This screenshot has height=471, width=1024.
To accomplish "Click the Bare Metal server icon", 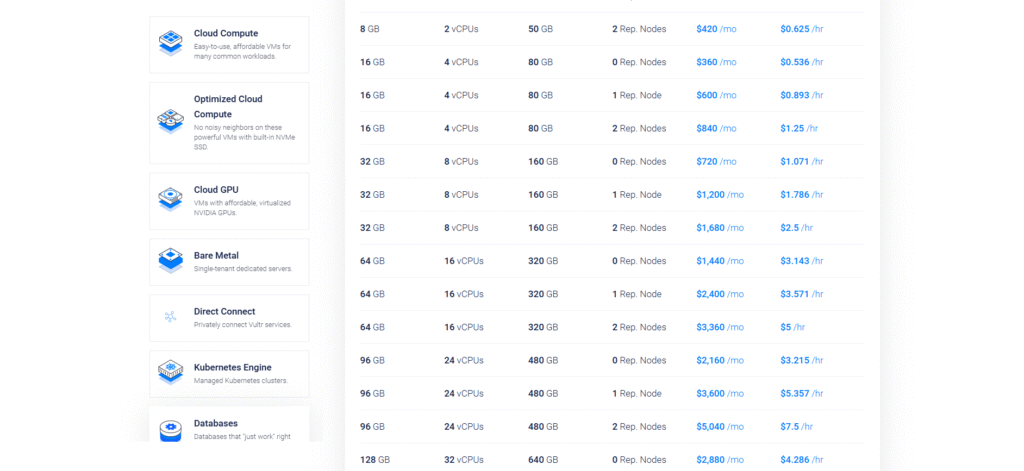I will tap(170, 260).
